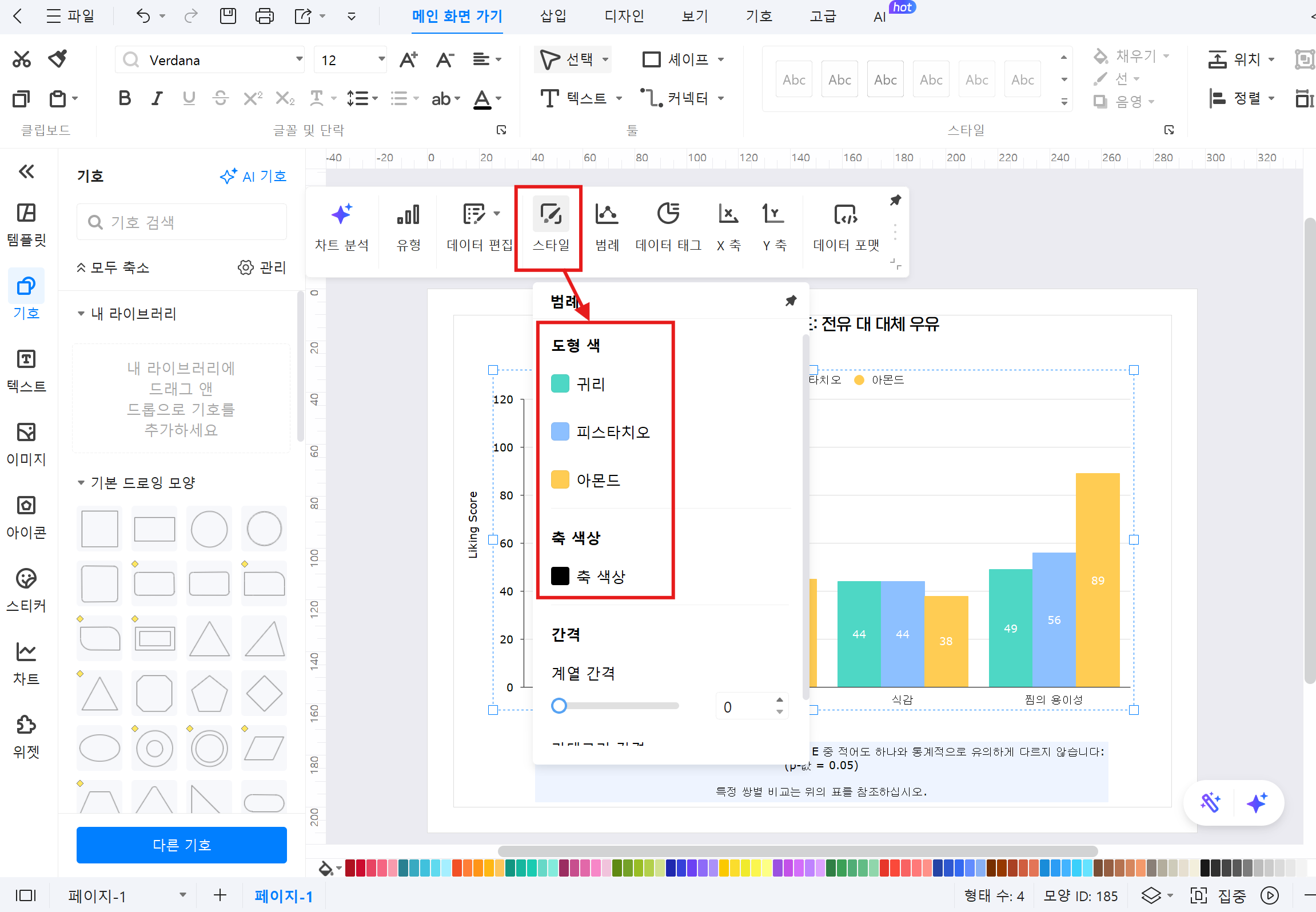Click the 기호 검색 search field
This screenshot has height=912, width=1316.
[182, 222]
